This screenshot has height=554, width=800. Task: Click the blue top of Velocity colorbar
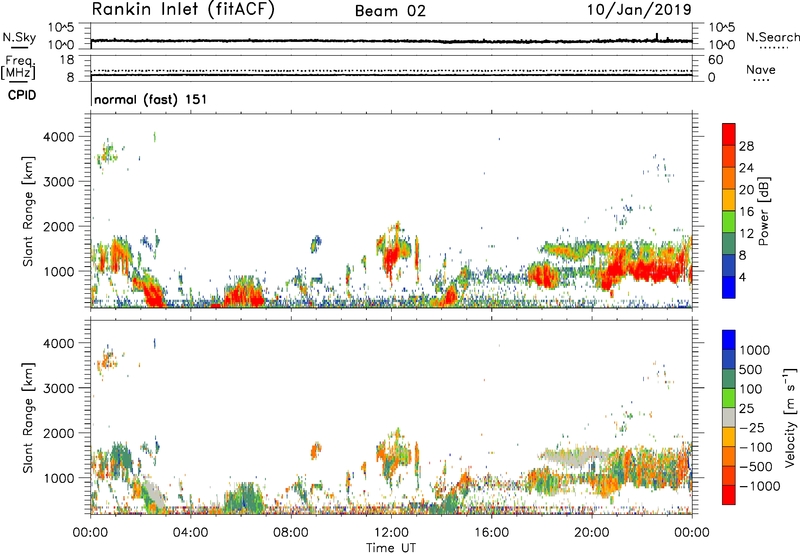729,340
